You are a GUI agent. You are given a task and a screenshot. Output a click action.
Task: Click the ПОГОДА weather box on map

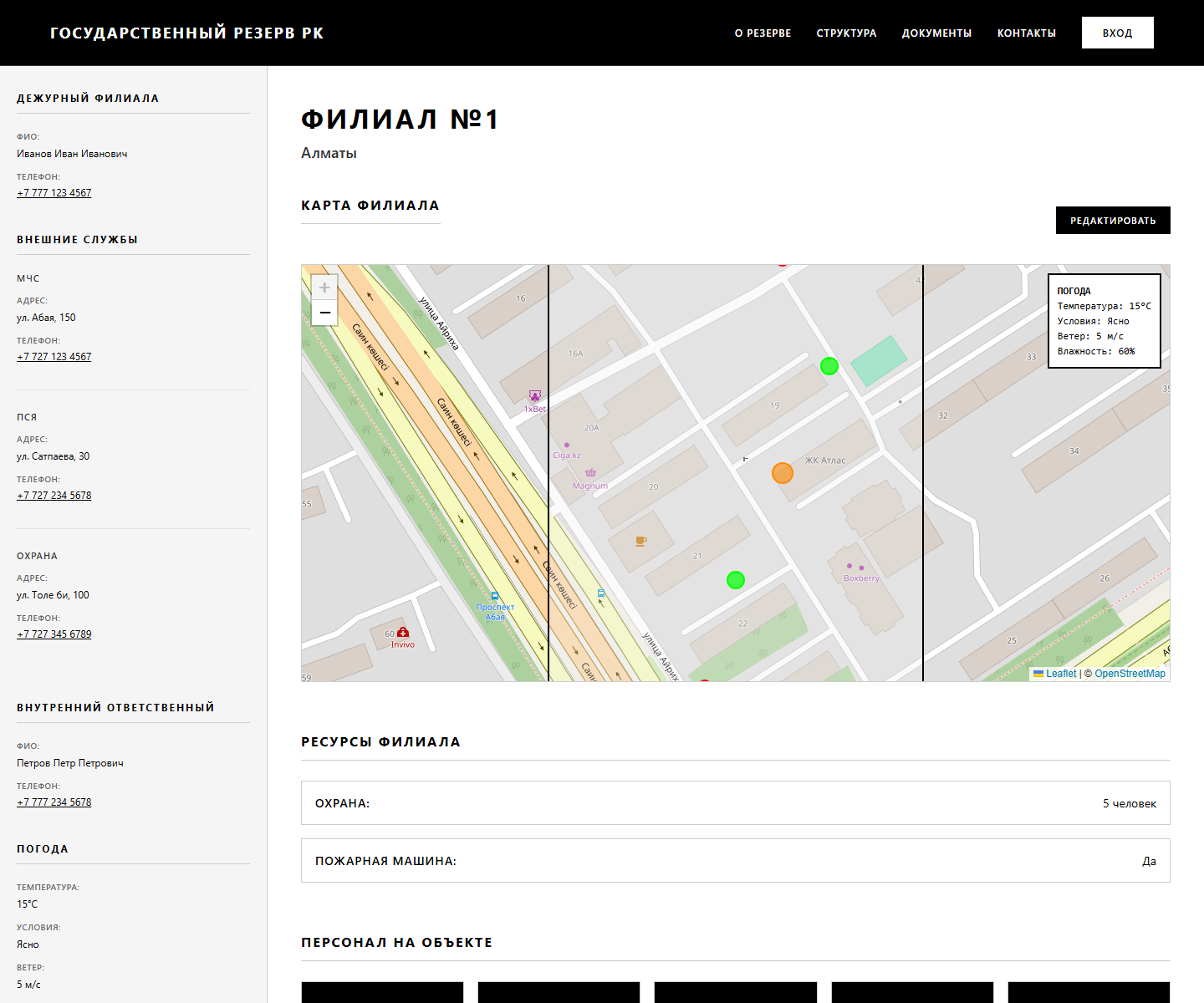[1105, 321]
